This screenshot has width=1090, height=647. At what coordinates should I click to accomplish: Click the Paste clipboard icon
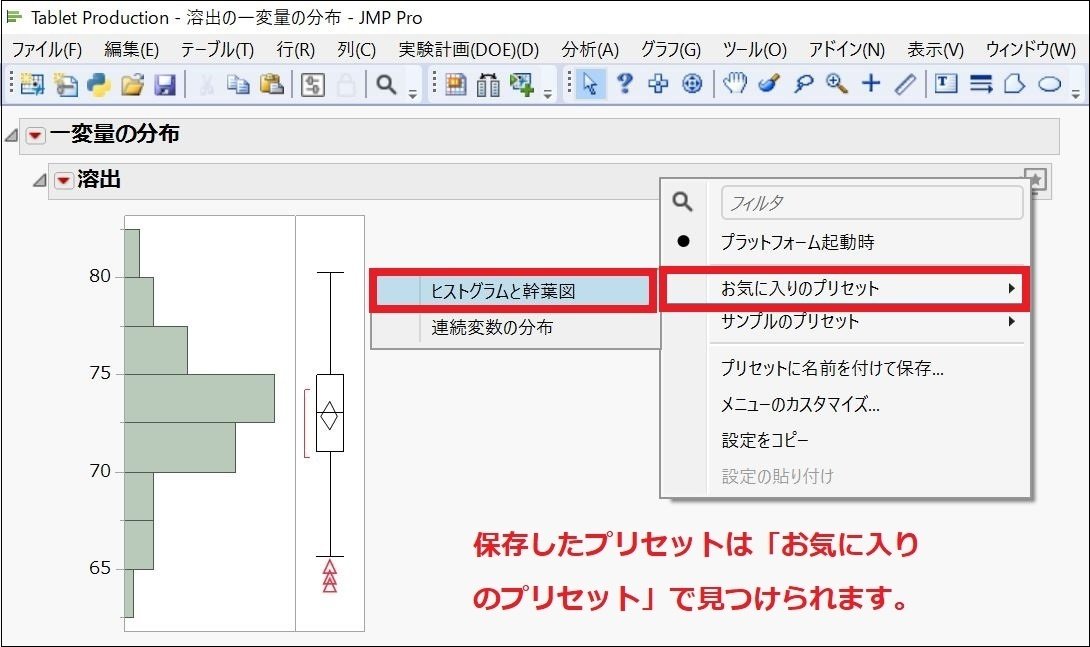click(272, 84)
